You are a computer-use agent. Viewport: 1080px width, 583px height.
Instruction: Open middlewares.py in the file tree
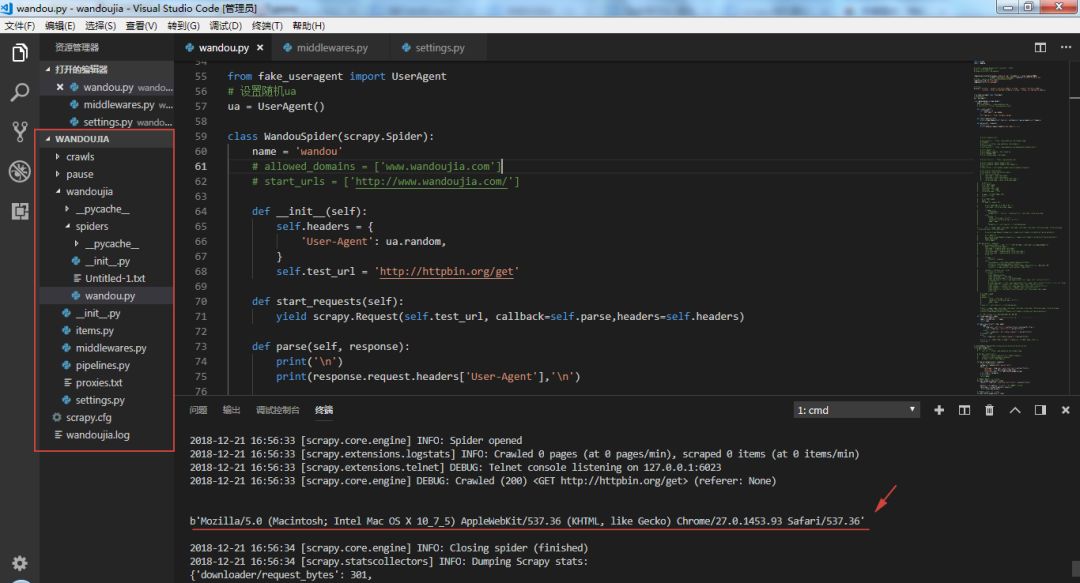(107, 348)
